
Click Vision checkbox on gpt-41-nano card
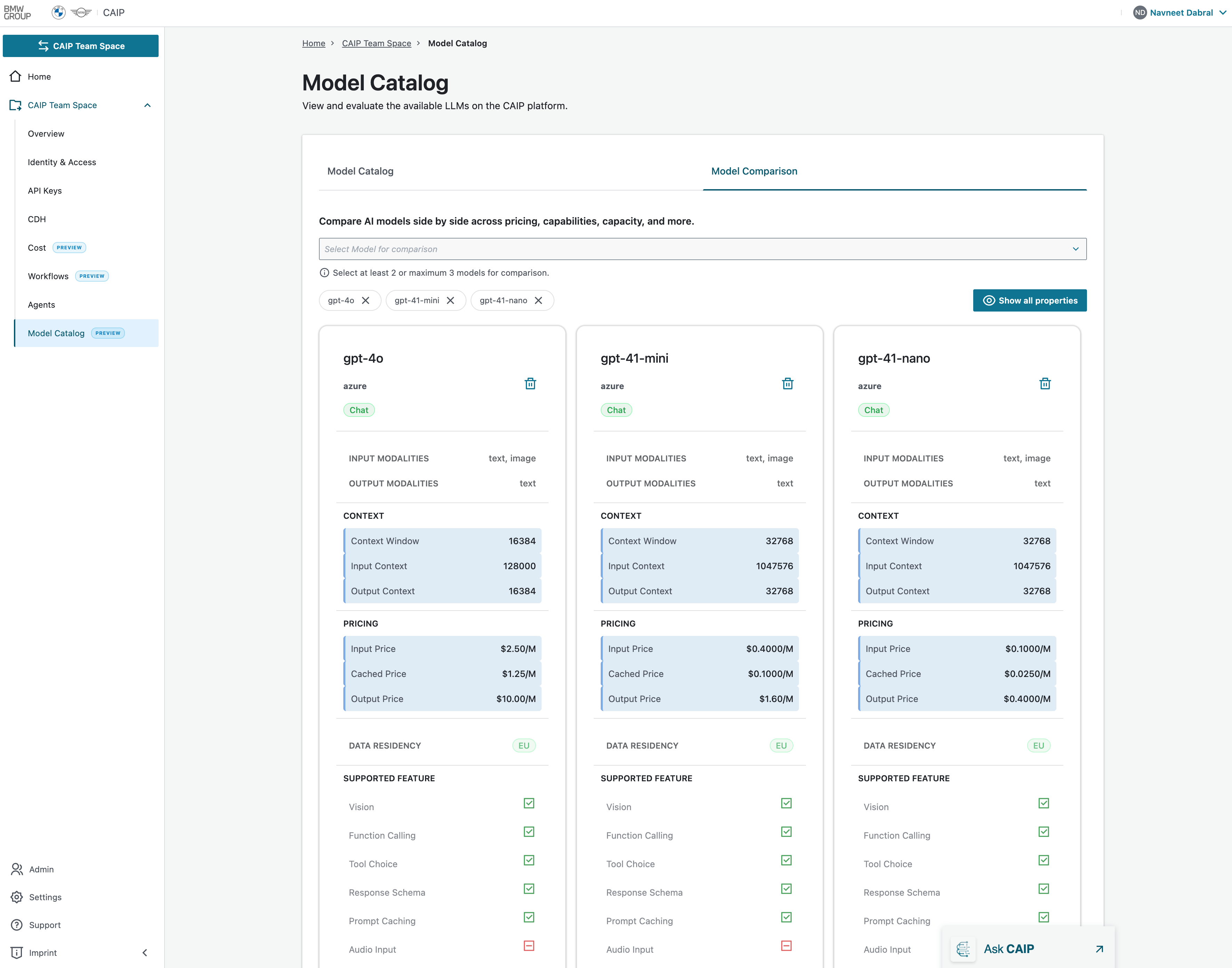pos(1044,803)
